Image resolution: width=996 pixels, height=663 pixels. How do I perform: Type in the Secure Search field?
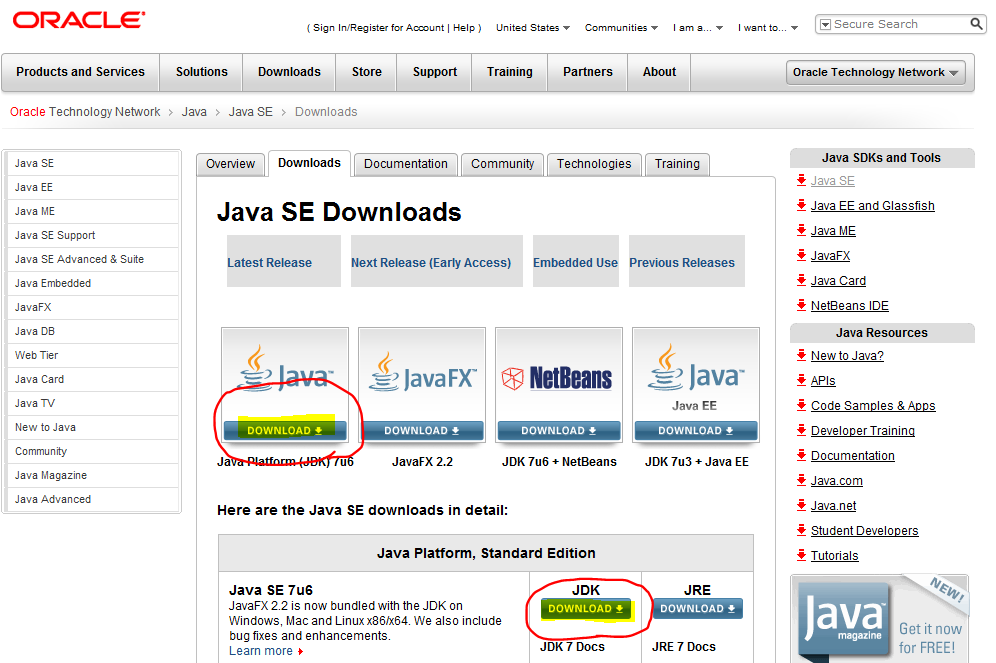[x=896, y=24]
